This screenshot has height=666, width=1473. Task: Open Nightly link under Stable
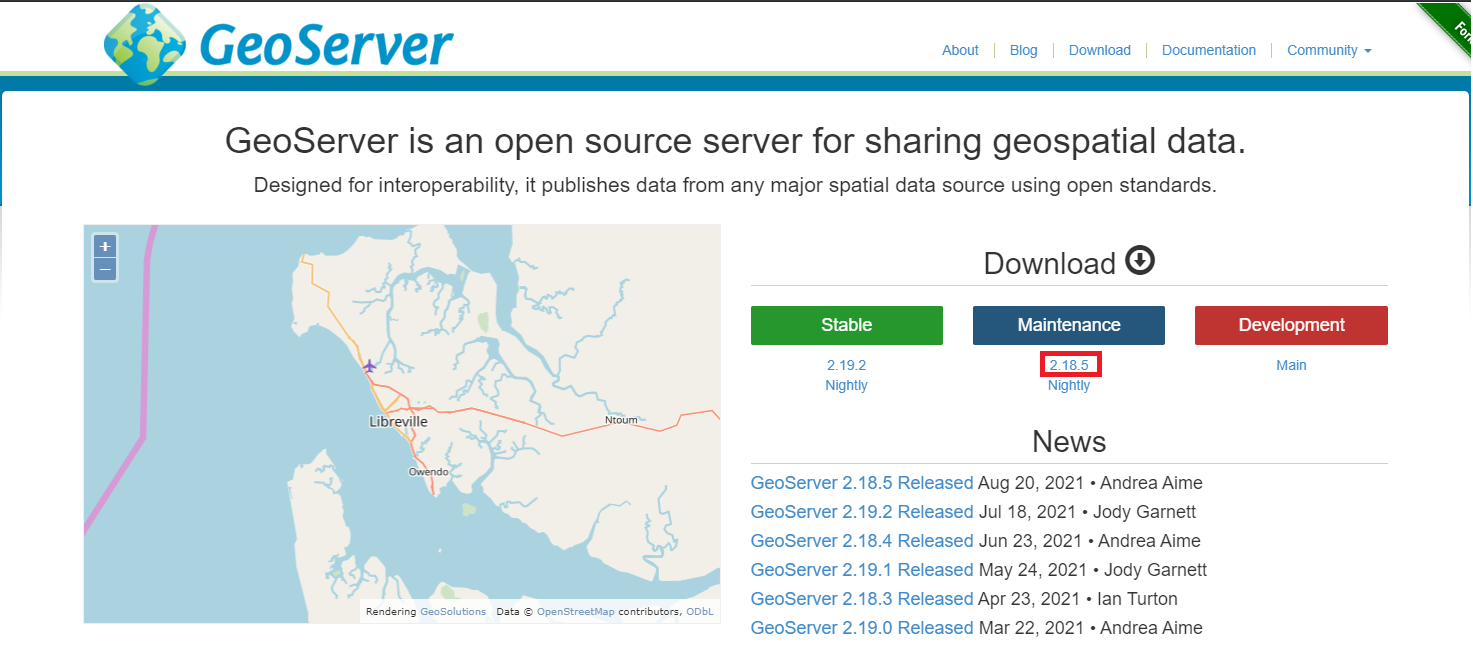click(x=847, y=385)
